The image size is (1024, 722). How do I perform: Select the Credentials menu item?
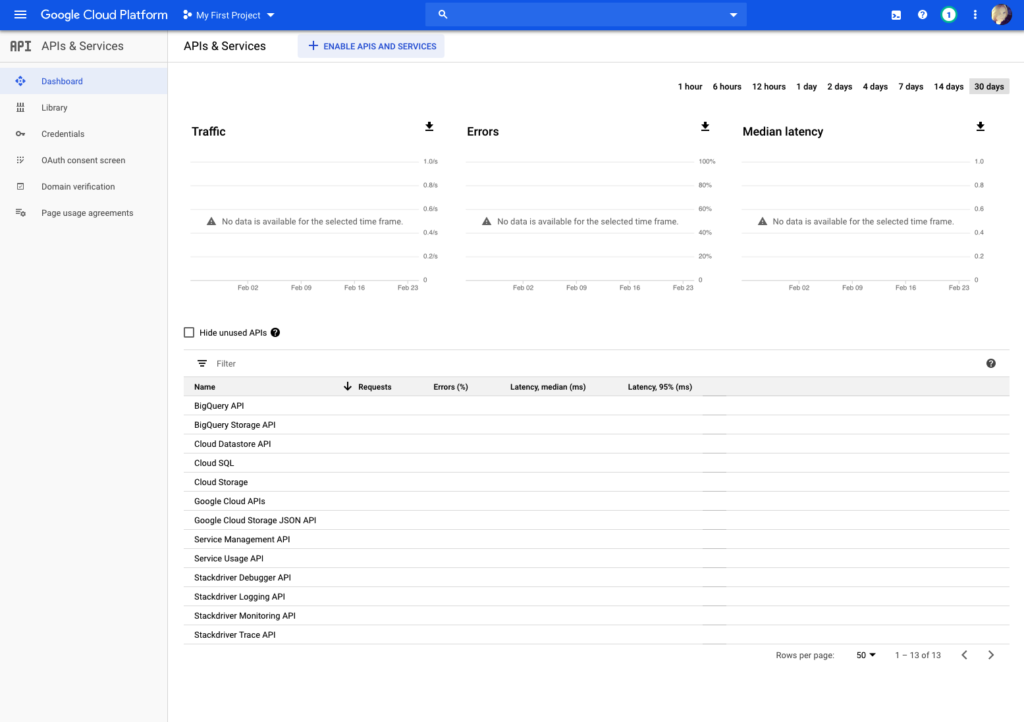84,134
